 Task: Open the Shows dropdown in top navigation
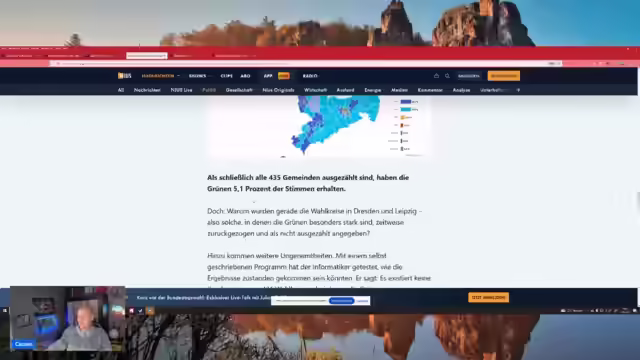tap(200, 76)
